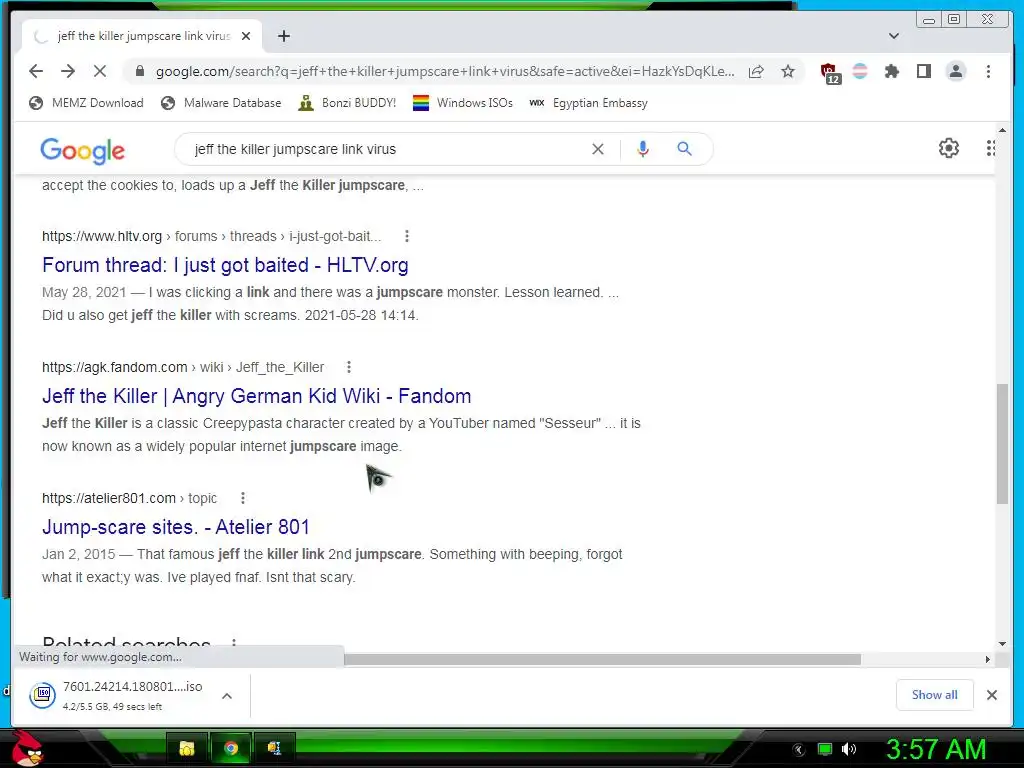Submit search with the magnifier icon

pos(684,149)
